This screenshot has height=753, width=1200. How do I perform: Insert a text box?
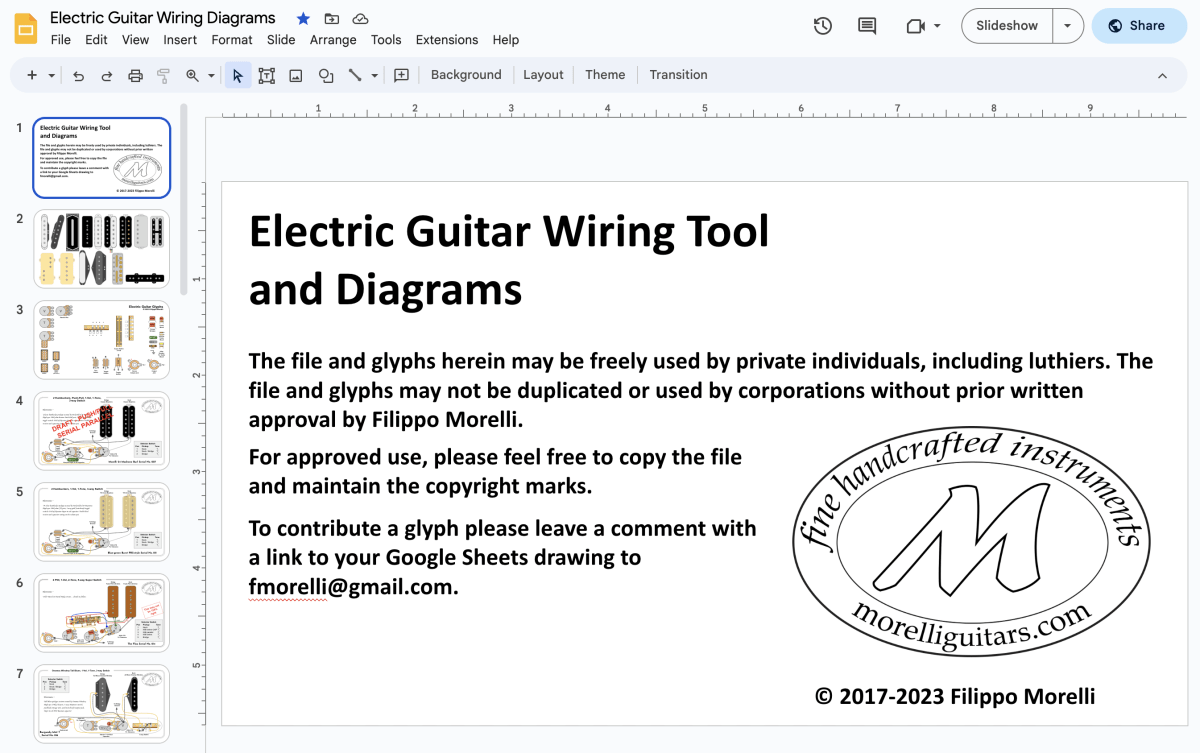(266, 75)
